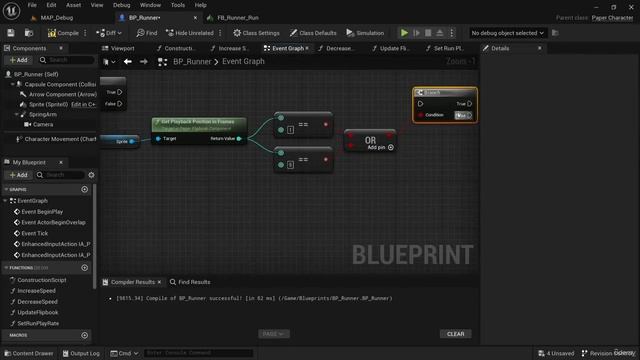
Task: Add new function with plus icon
Action: [x=84, y=268]
